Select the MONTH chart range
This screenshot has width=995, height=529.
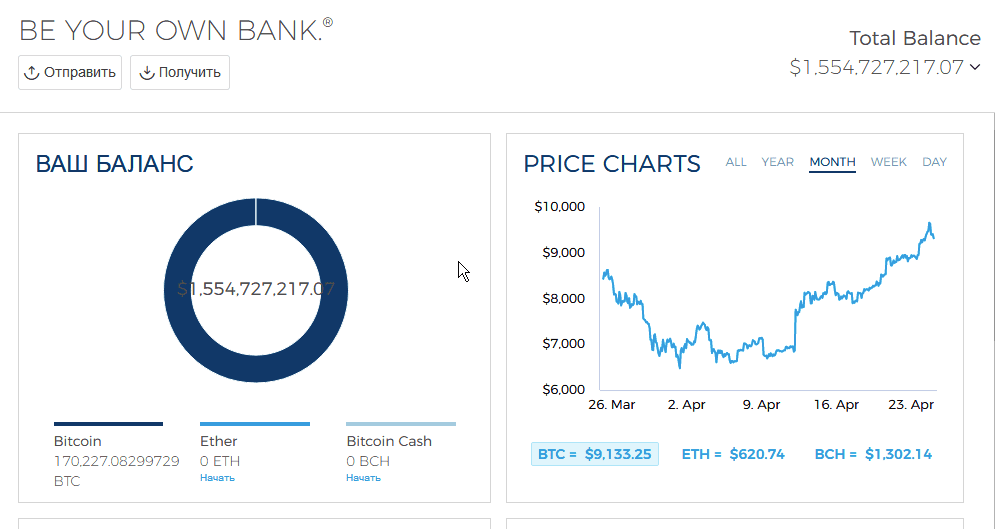pos(832,162)
